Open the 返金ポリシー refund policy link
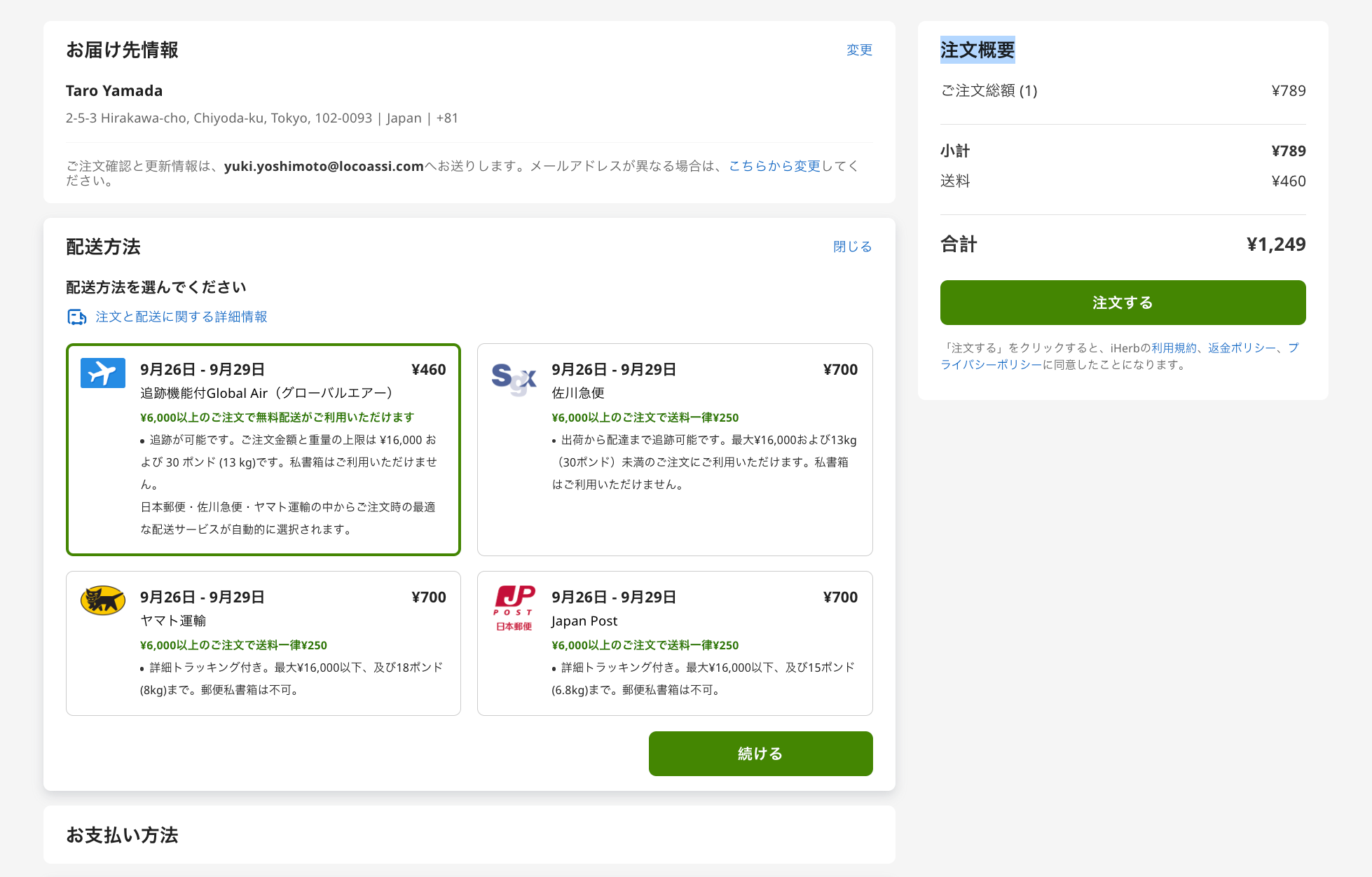 [x=1241, y=348]
